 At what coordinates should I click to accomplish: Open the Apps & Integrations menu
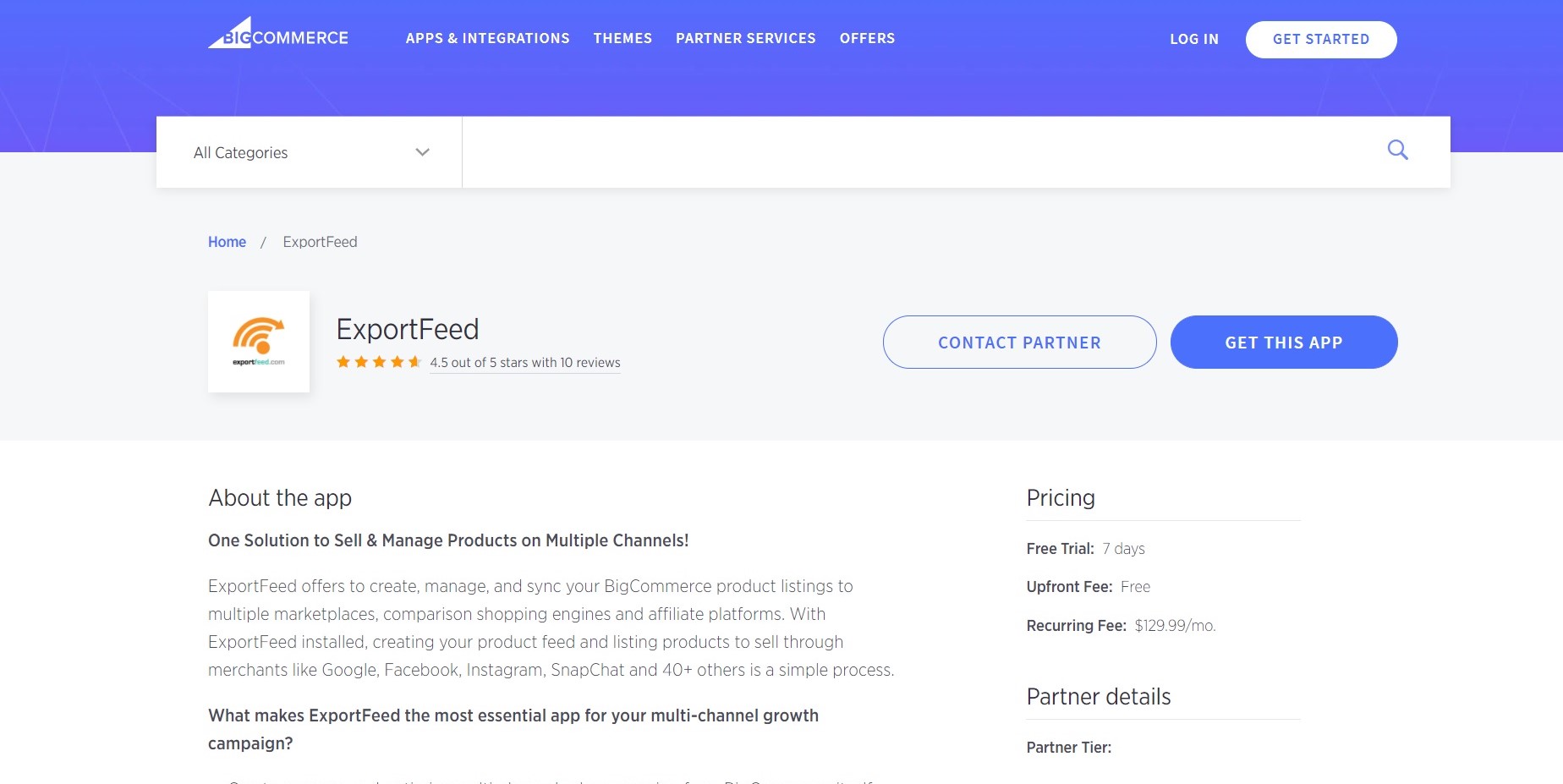[x=487, y=39]
